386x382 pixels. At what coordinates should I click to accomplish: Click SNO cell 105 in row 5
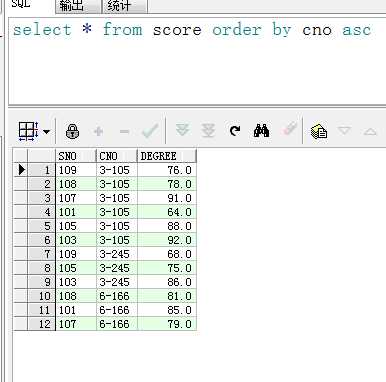(x=76, y=226)
